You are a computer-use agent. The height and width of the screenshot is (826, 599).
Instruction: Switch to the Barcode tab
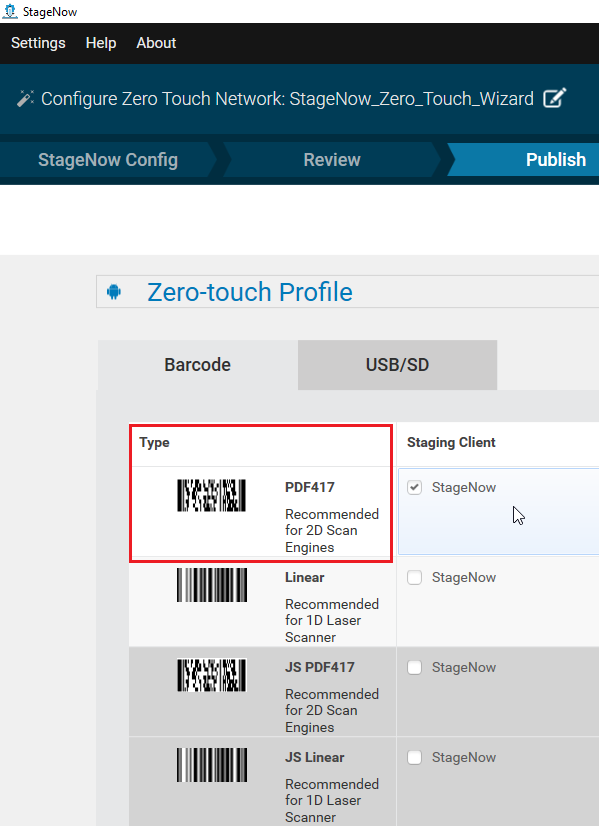tap(198, 365)
